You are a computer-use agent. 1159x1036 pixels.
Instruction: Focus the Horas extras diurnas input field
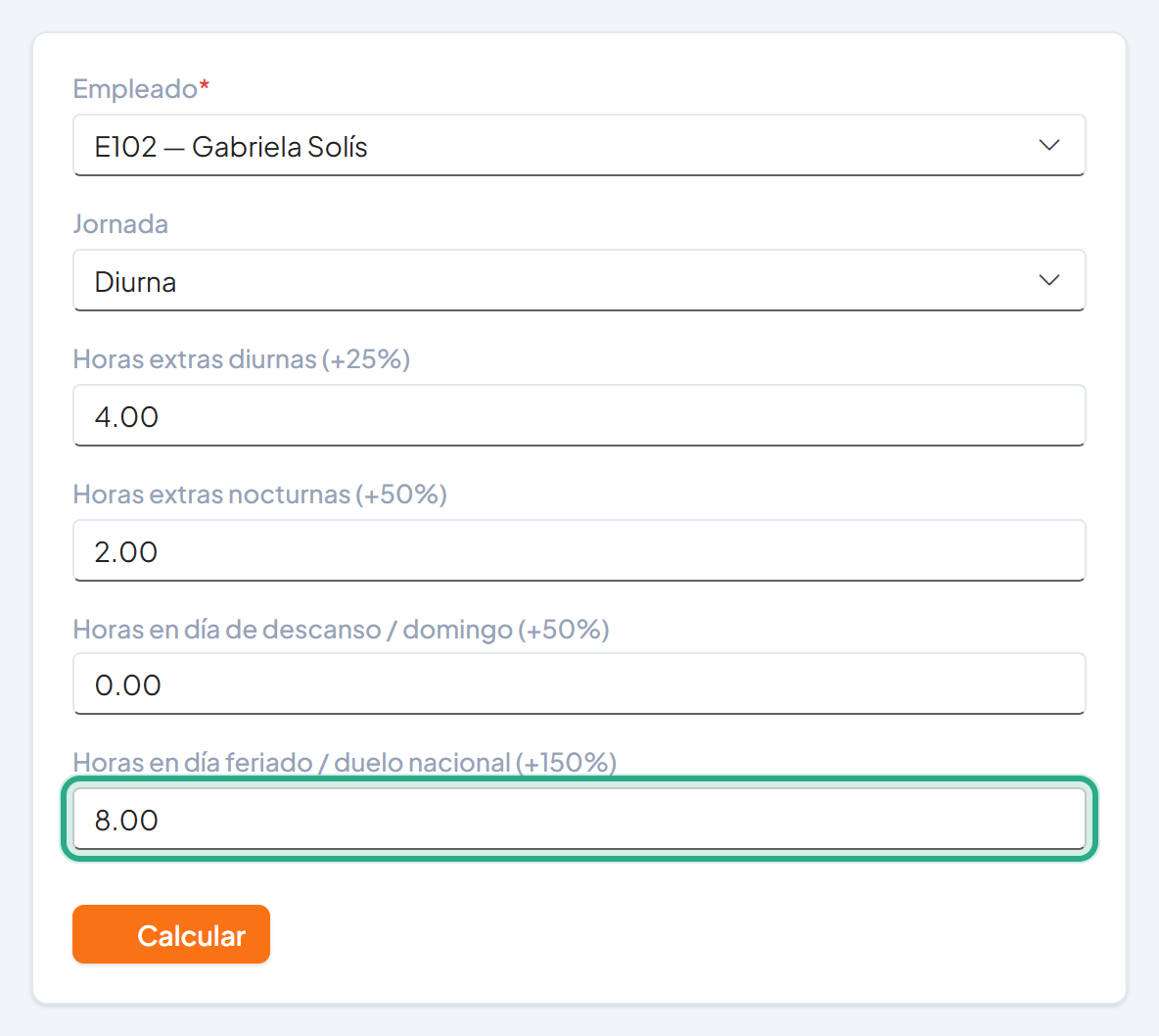pos(579,415)
